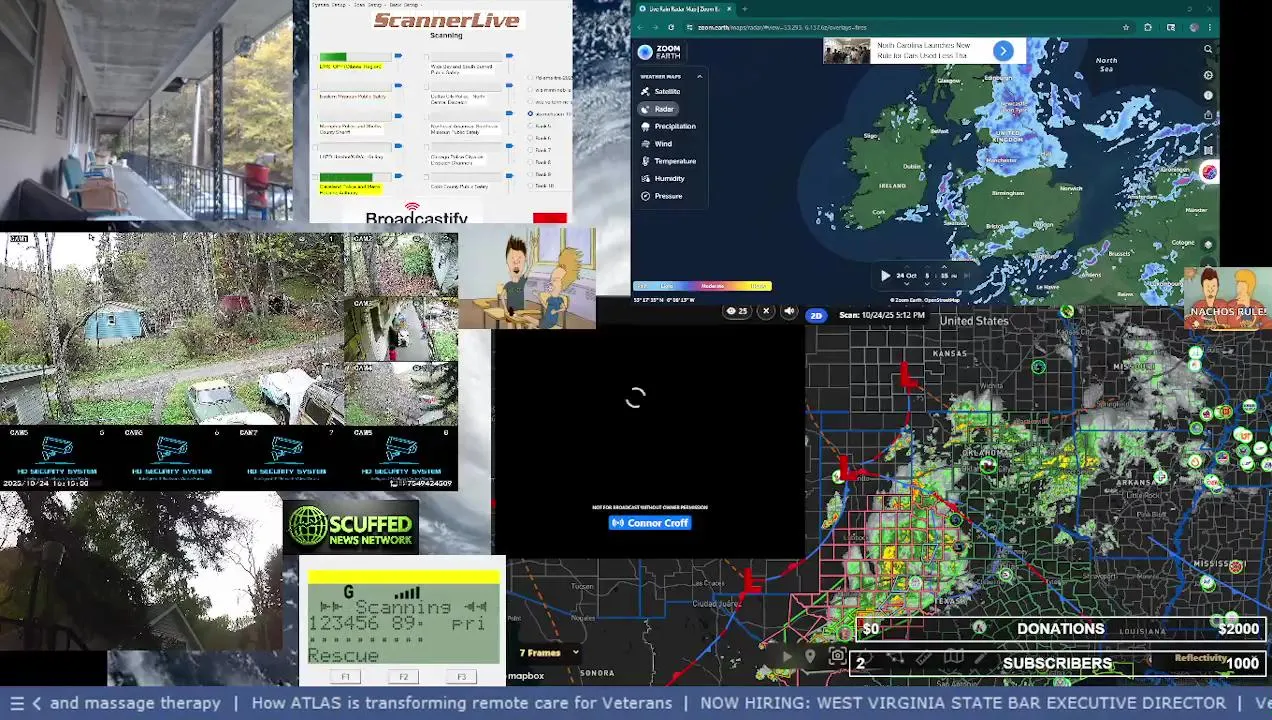Click the X icon beside viewer count
Image resolution: width=1272 pixels, height=720 pixels.
point(766,312)
